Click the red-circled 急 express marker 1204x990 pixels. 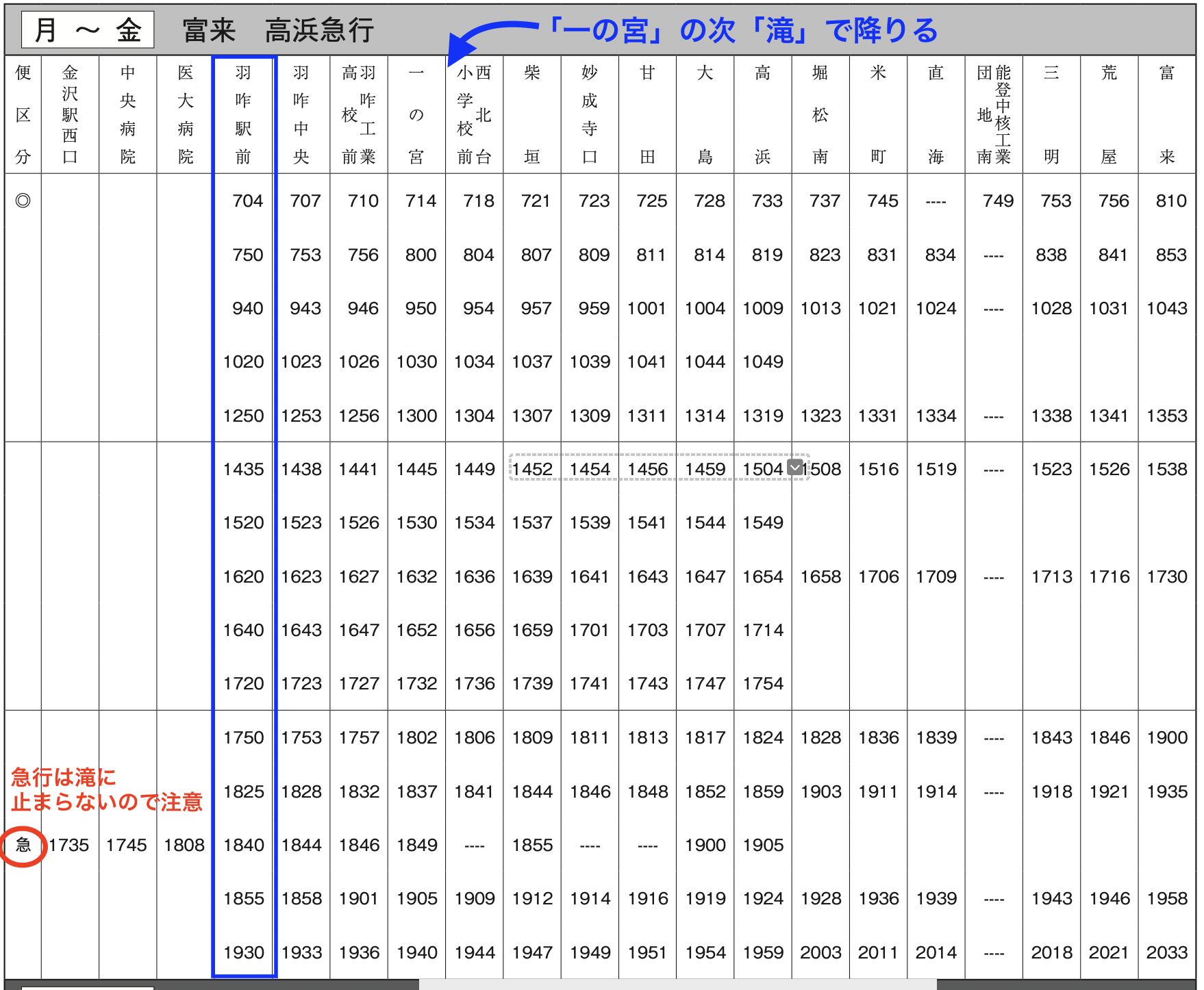(x=23, y=845)
